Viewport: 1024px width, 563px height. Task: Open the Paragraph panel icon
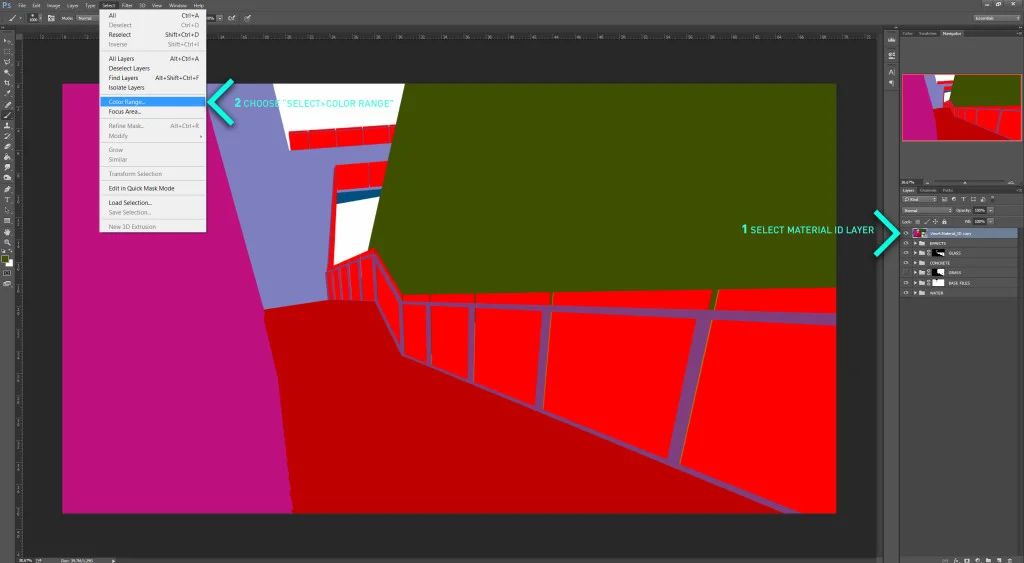(891, 83)
